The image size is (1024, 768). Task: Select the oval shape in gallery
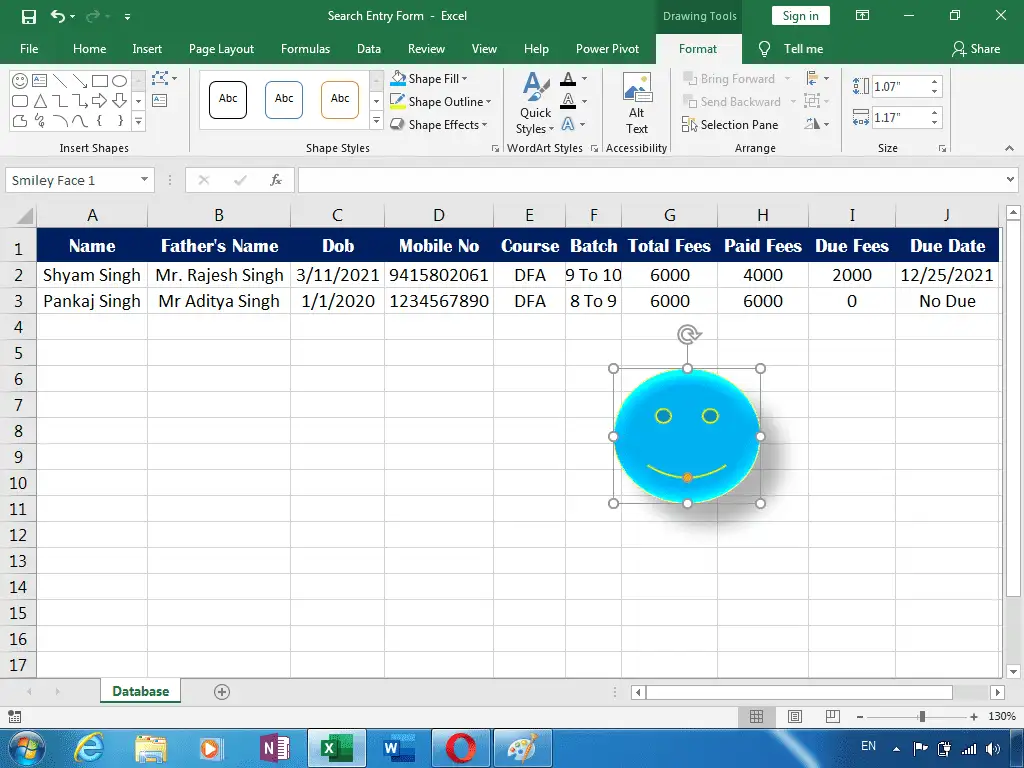pyautogui.click(x=119, y=81)
